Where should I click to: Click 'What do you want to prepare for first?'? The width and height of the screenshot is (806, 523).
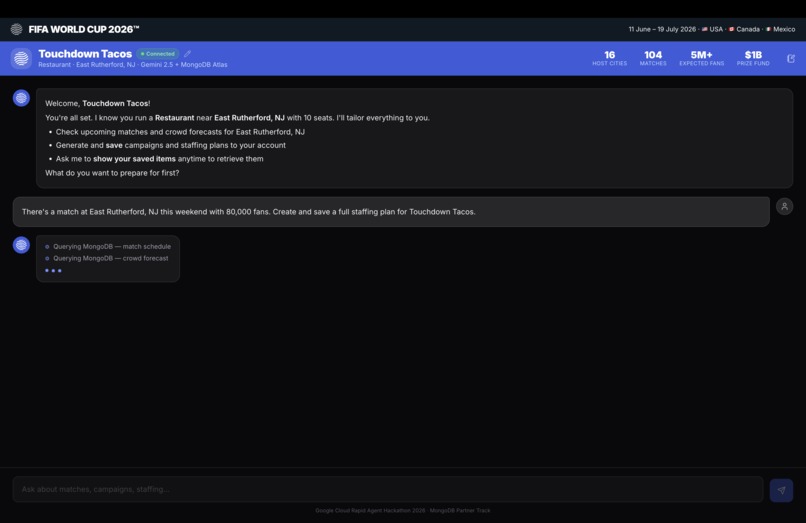112,173
